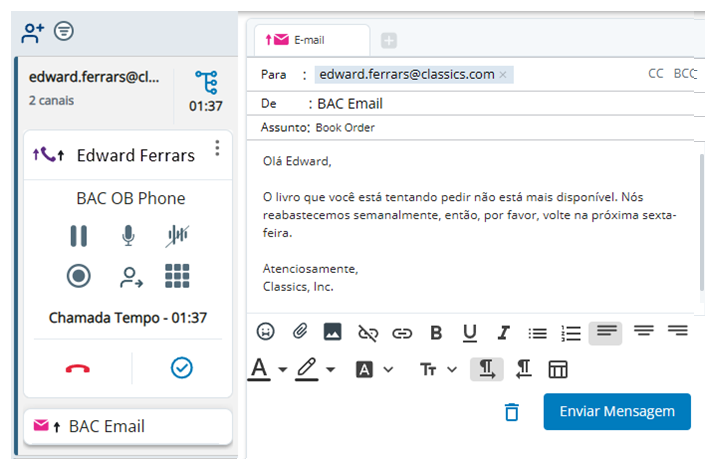Remove edward.ferrars@classics.com recipient
Image resolution: width=705 pixels, height=470 pixels.
tap(503, 75)
